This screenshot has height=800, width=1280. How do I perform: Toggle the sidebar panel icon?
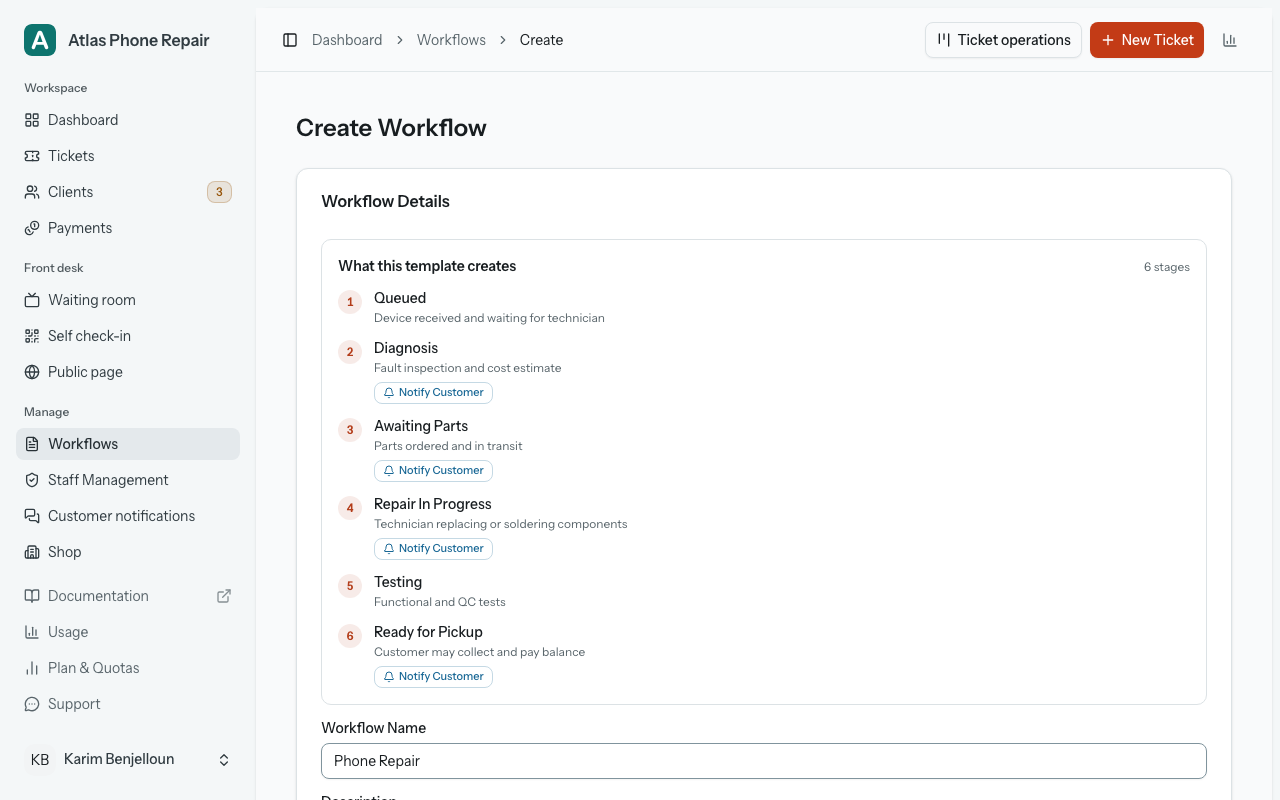click(290, 40)
